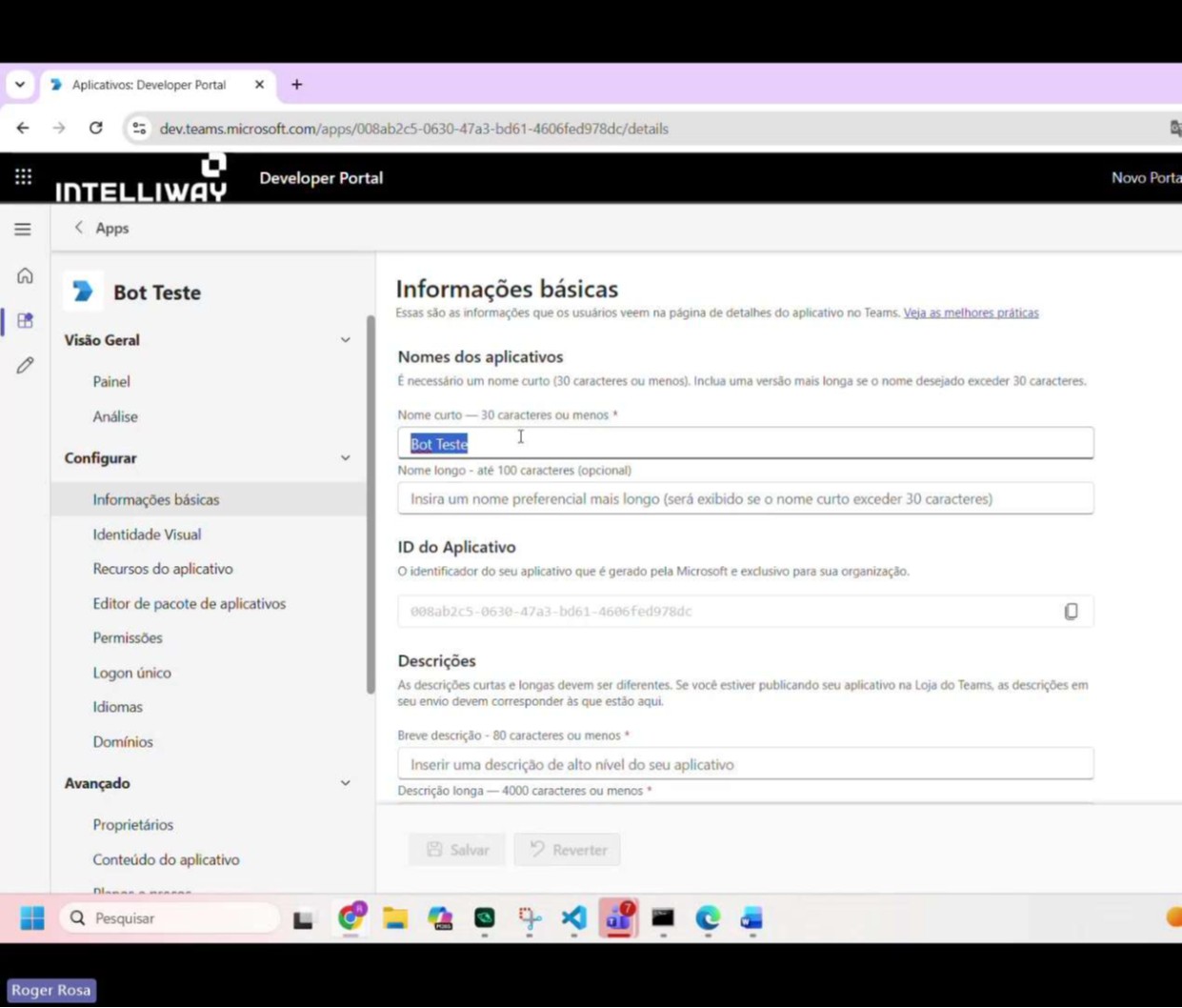1182x1008 pixels.
Task: Click the Breve descrição input field
Action: [746, 764]
